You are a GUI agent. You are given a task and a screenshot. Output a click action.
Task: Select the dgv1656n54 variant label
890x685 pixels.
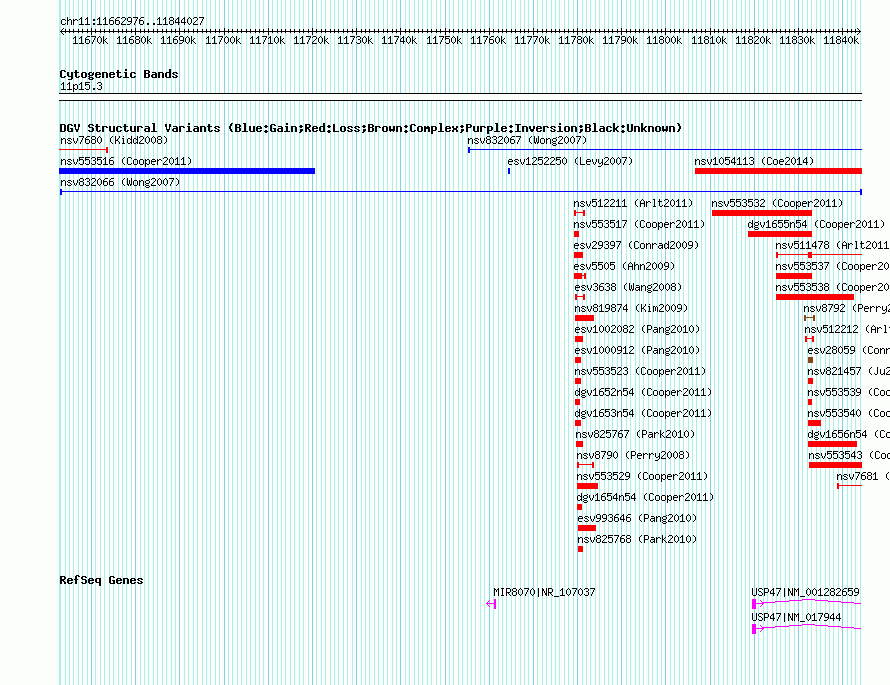(x=848, y=434)
